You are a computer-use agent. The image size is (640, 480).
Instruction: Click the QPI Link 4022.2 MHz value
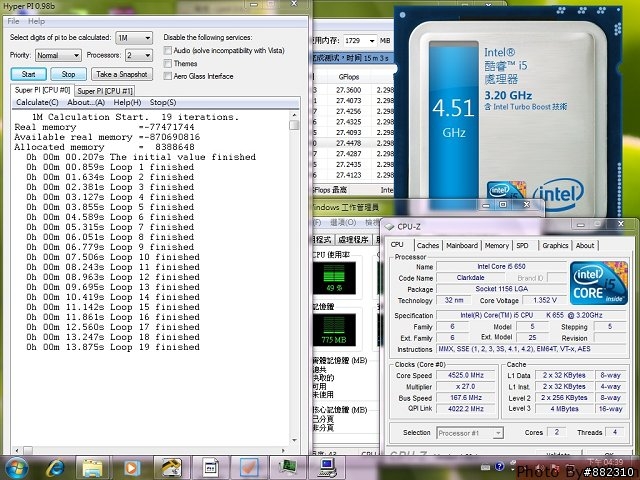tap(466, 409)
